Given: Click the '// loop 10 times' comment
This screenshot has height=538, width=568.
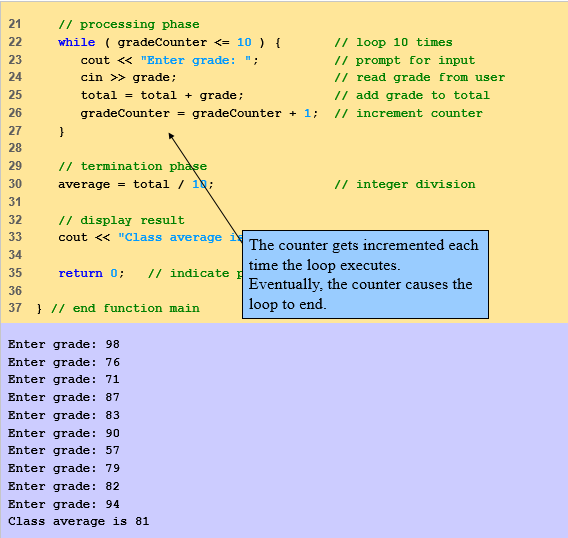Looking at the screenshot, I should click(393, 42).
